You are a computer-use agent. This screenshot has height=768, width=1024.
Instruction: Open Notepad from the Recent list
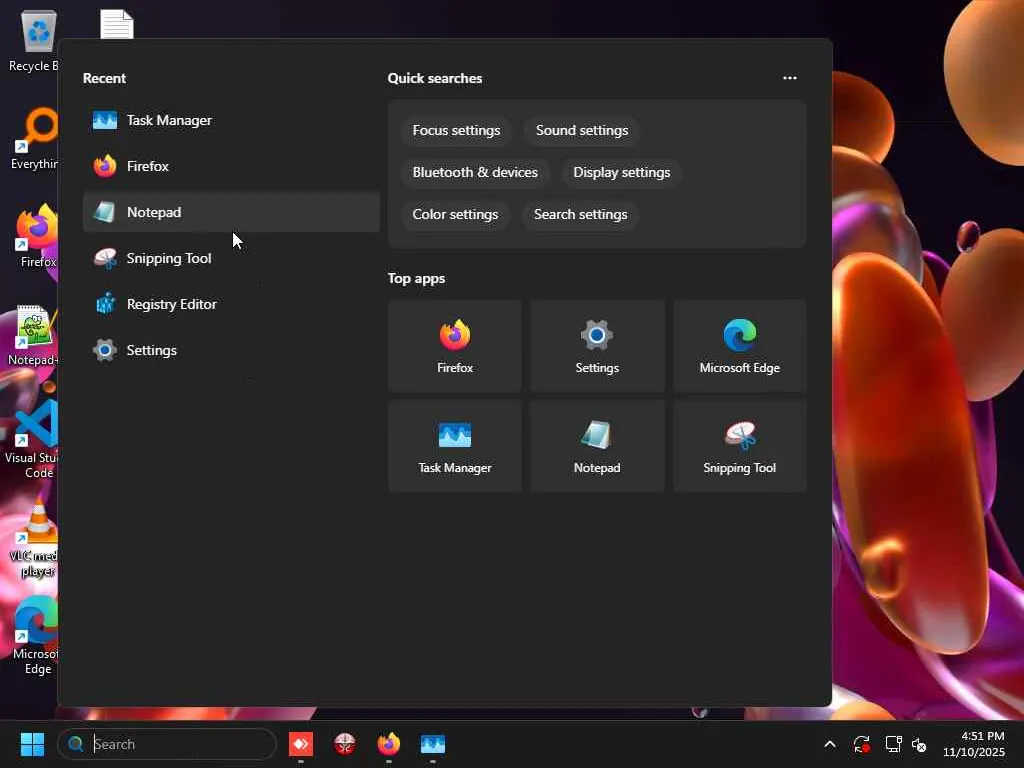pyautogui.click(x=231, y=212)
